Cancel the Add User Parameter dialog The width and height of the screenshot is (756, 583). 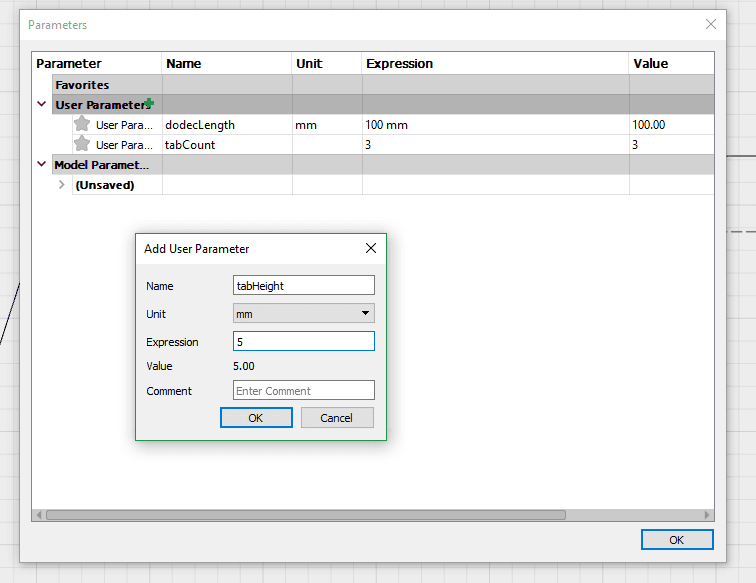[337, 418]
